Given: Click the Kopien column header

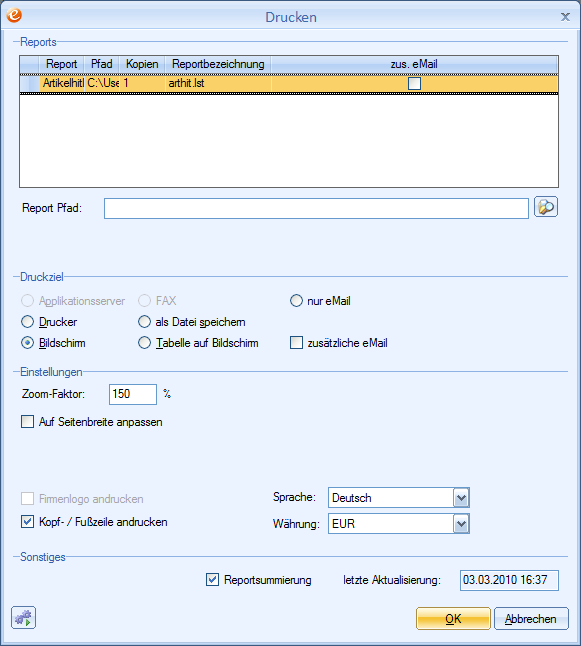Looking at the screenshot, I should pyautogui.click(x=142, y=64).
